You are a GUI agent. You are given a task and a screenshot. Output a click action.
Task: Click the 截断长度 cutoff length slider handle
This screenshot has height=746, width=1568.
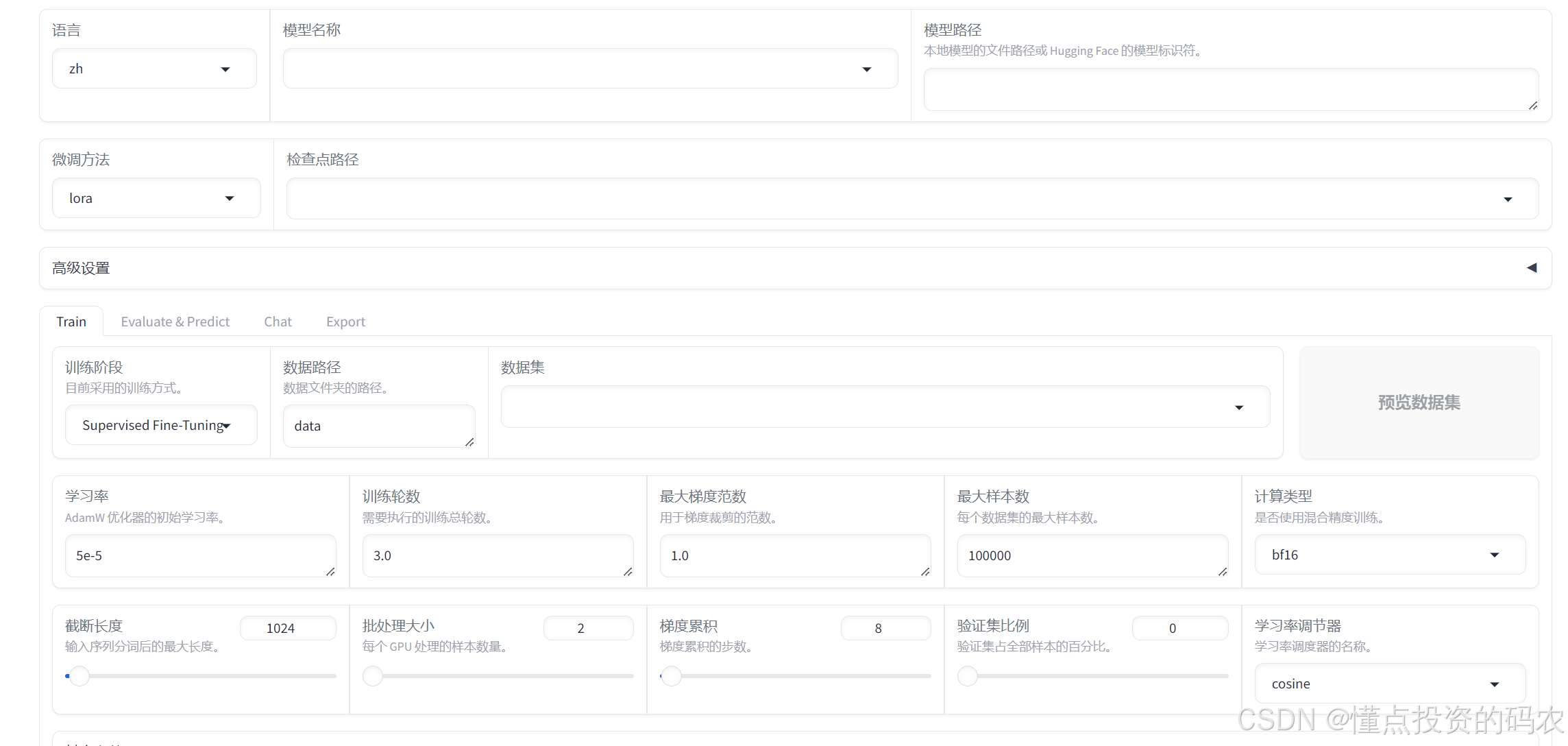tap(80, 676)
